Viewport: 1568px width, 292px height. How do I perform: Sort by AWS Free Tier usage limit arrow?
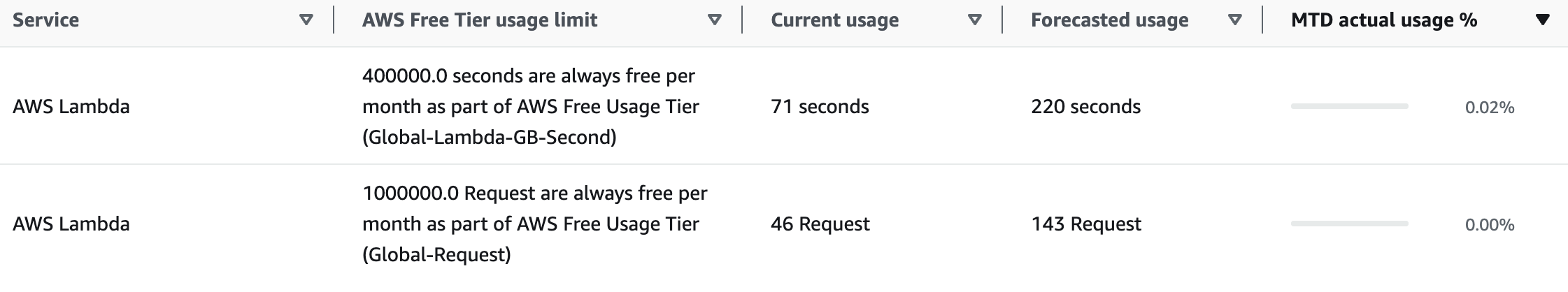pyautogui.click(x=714, y=20)
